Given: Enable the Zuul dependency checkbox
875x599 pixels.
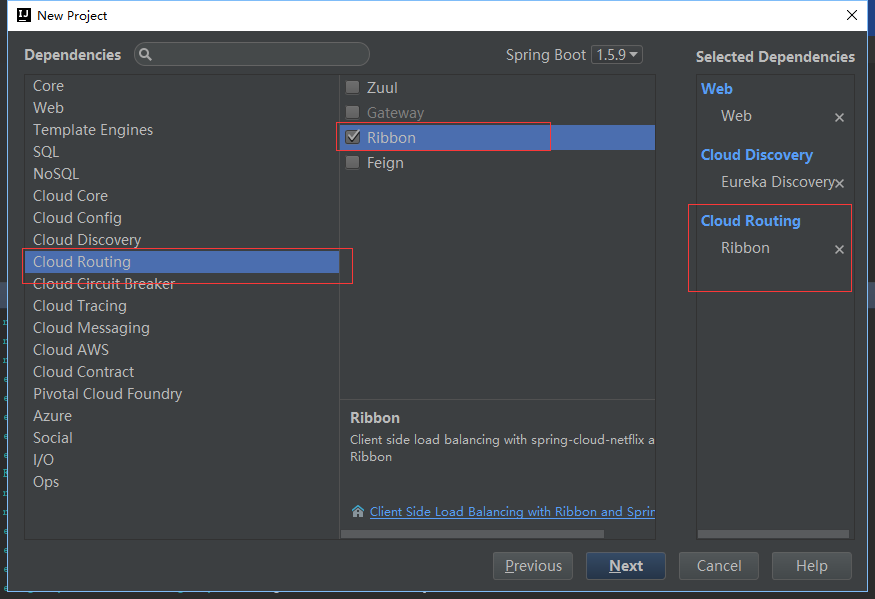Looking at the screenshot, I should pyautogui.click(x=352, y=87).
